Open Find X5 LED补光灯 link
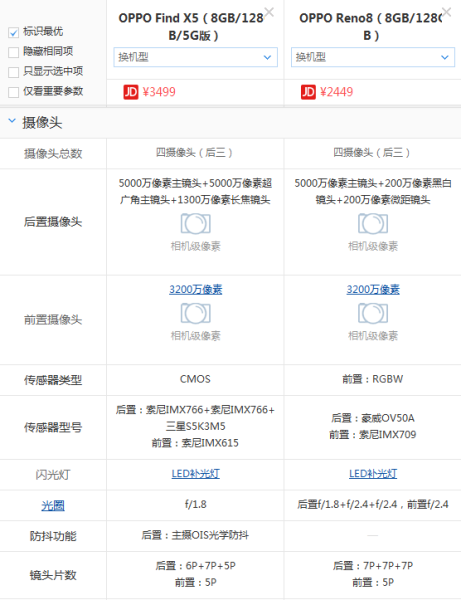Viewport: 461px width, 600px height. (x=195, y=474)
